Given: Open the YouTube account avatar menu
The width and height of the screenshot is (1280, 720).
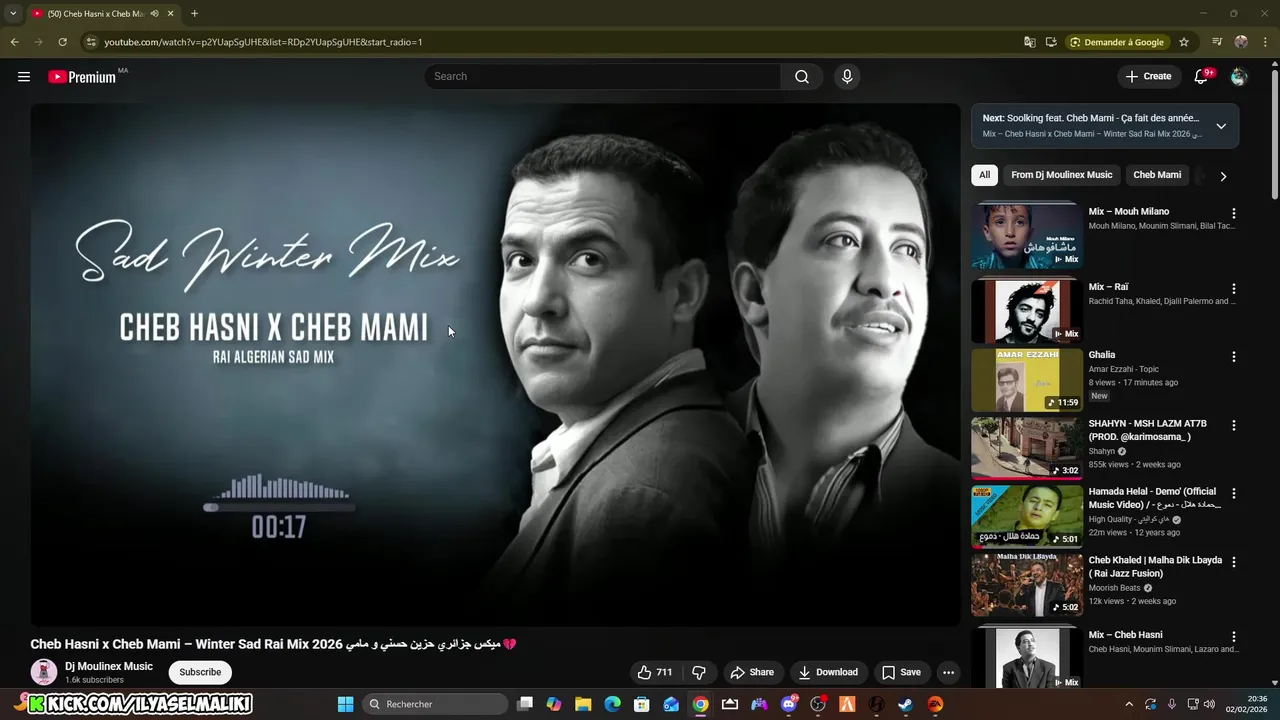Looking at the screenshot, I should click(x=1239, y=76).
